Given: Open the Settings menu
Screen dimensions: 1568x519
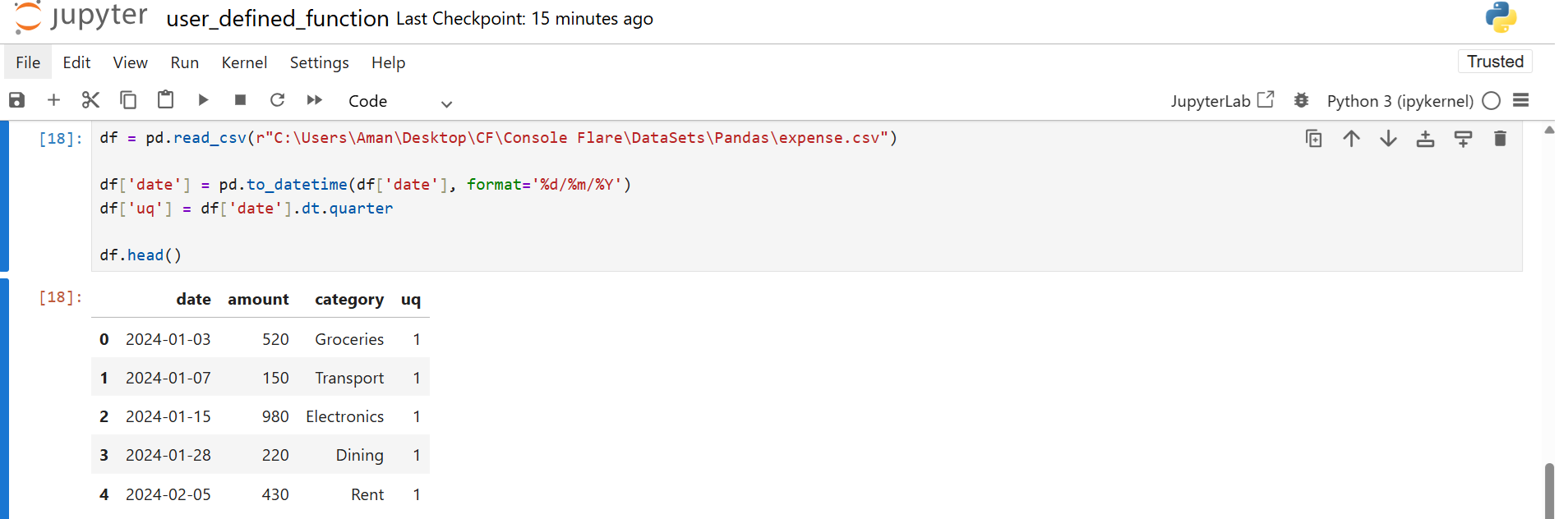Looking at the screenshot, I should pos(319,62).
